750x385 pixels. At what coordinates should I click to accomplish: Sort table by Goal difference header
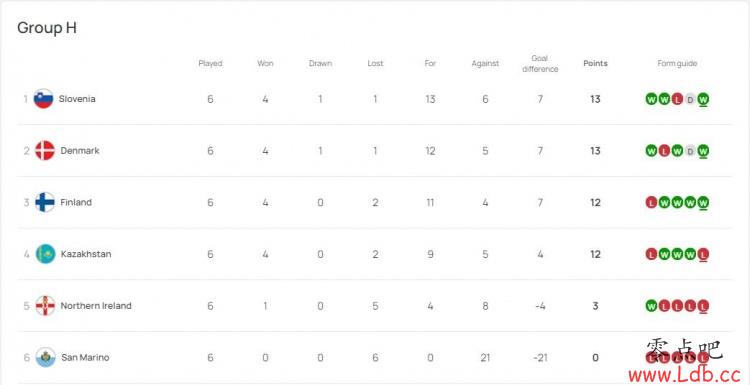pyautogui.click(x=540, y=64)
